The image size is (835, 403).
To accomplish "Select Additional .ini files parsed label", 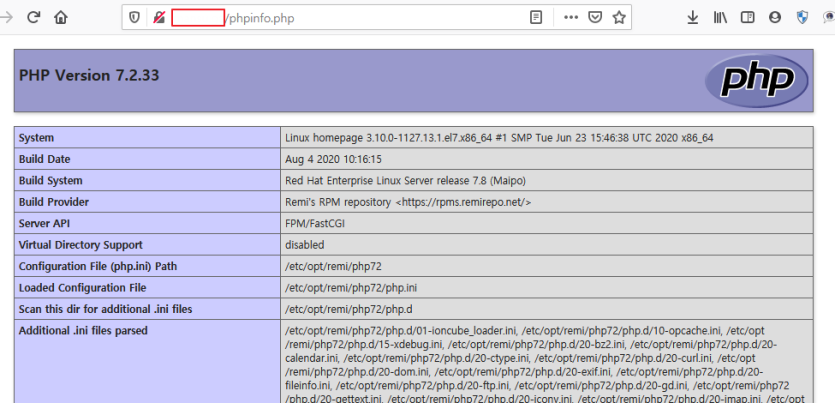I will [83, 331].
